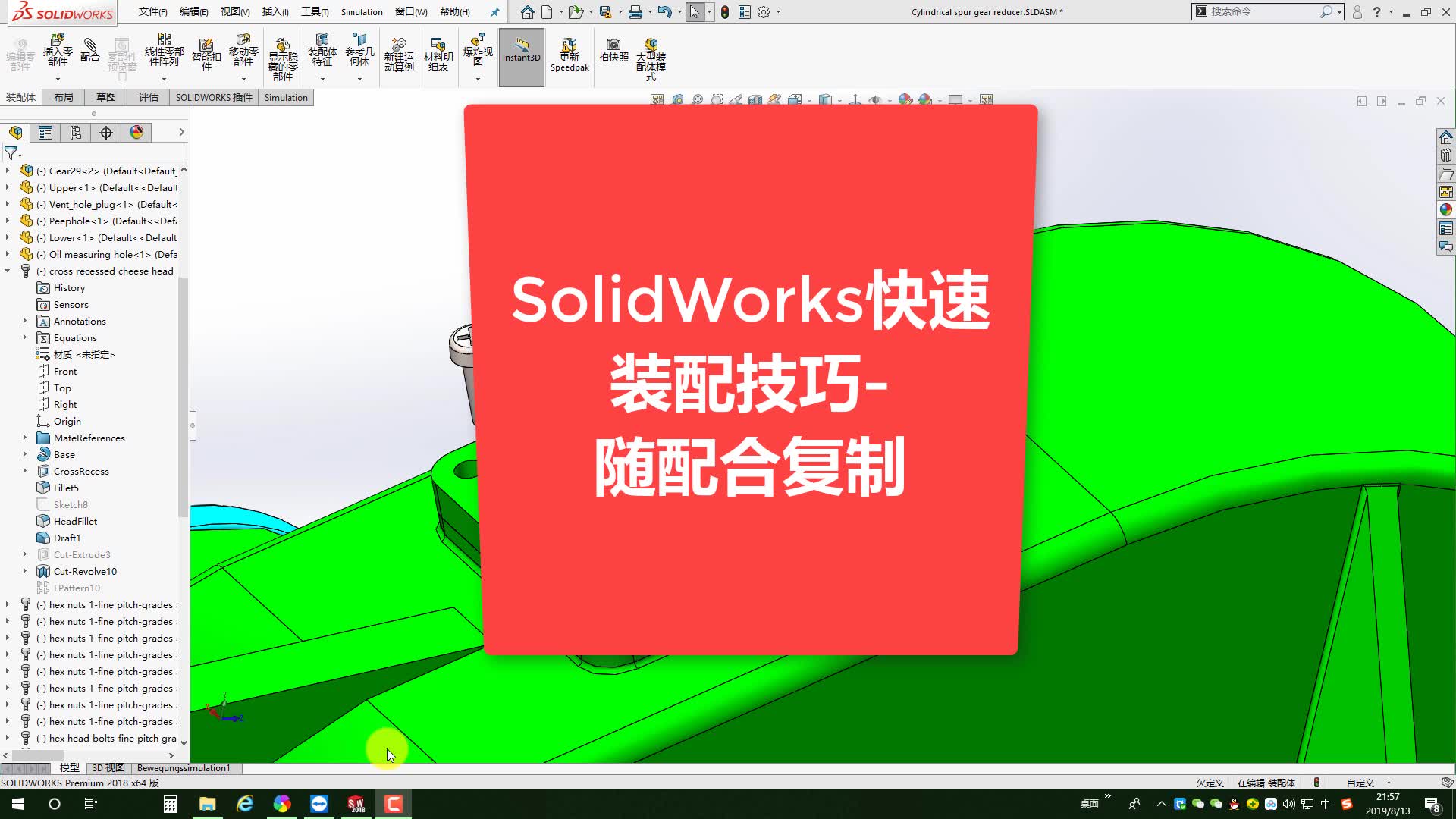Expand the Upper<1> component node
This screenshot has width=1456, height=819.
[x=8, y=187]
